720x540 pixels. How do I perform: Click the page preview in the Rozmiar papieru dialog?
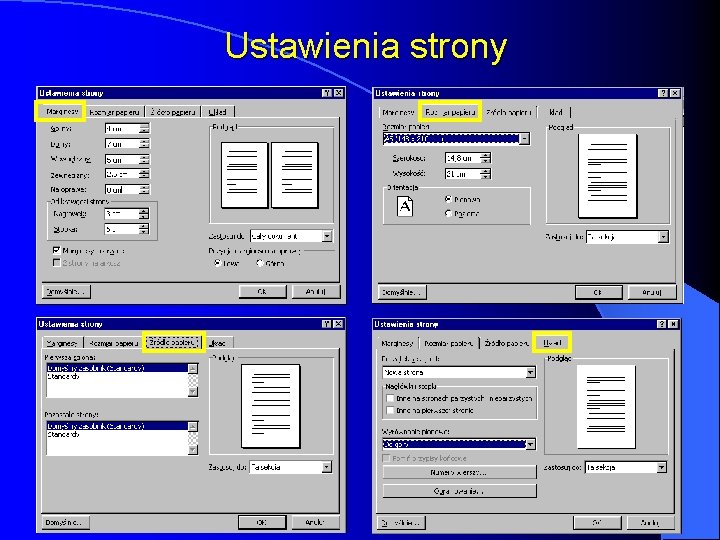pos(608,176)
